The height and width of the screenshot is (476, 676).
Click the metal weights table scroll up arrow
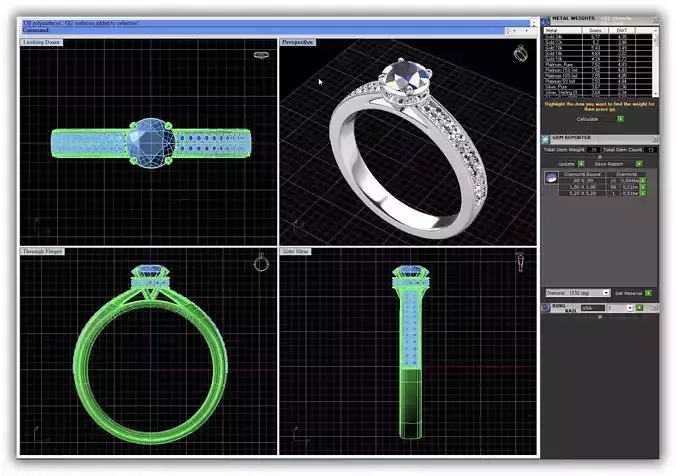[x=656, y=31]
